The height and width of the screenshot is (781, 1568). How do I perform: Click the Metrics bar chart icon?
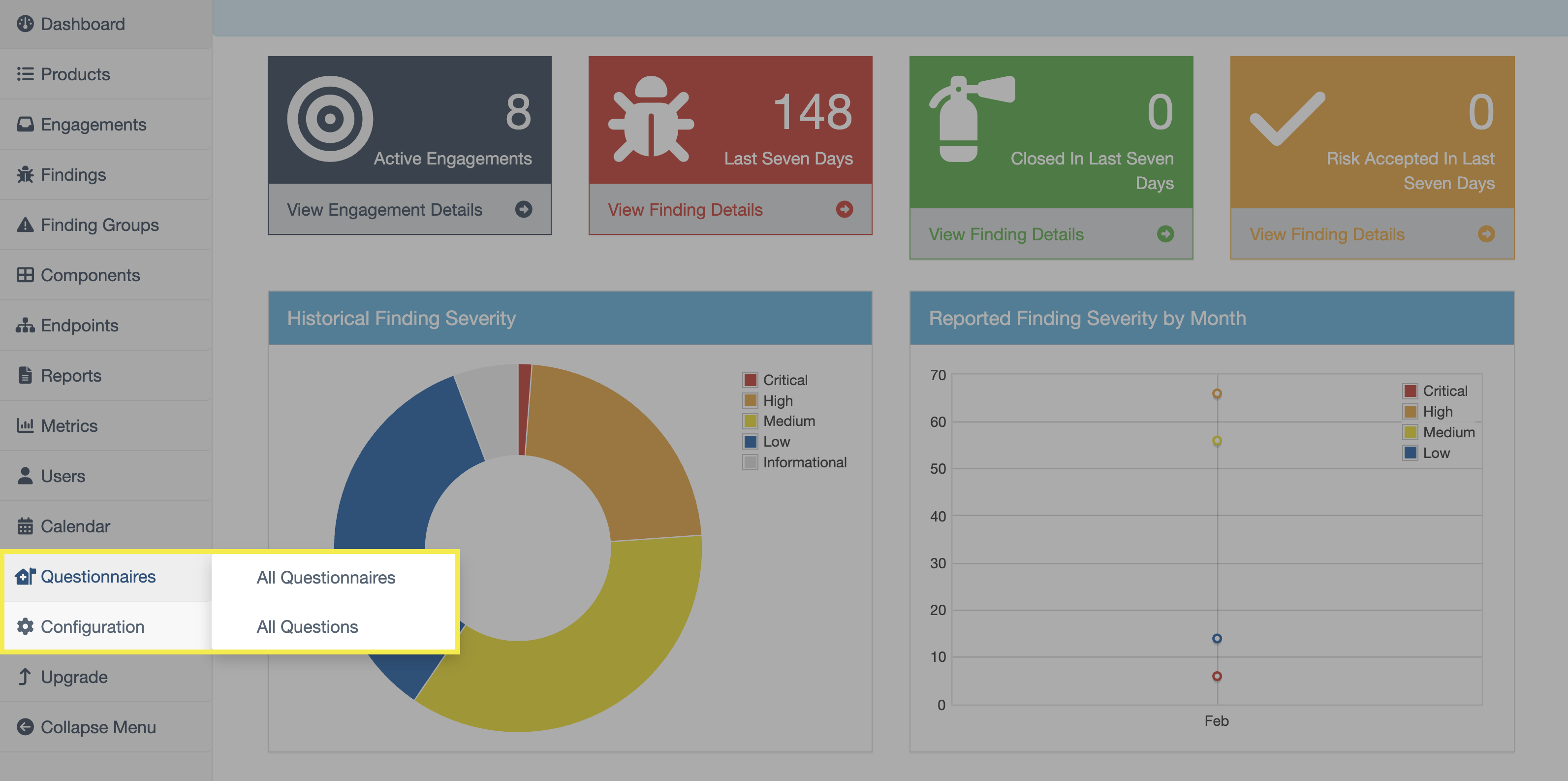coord(25,426)
